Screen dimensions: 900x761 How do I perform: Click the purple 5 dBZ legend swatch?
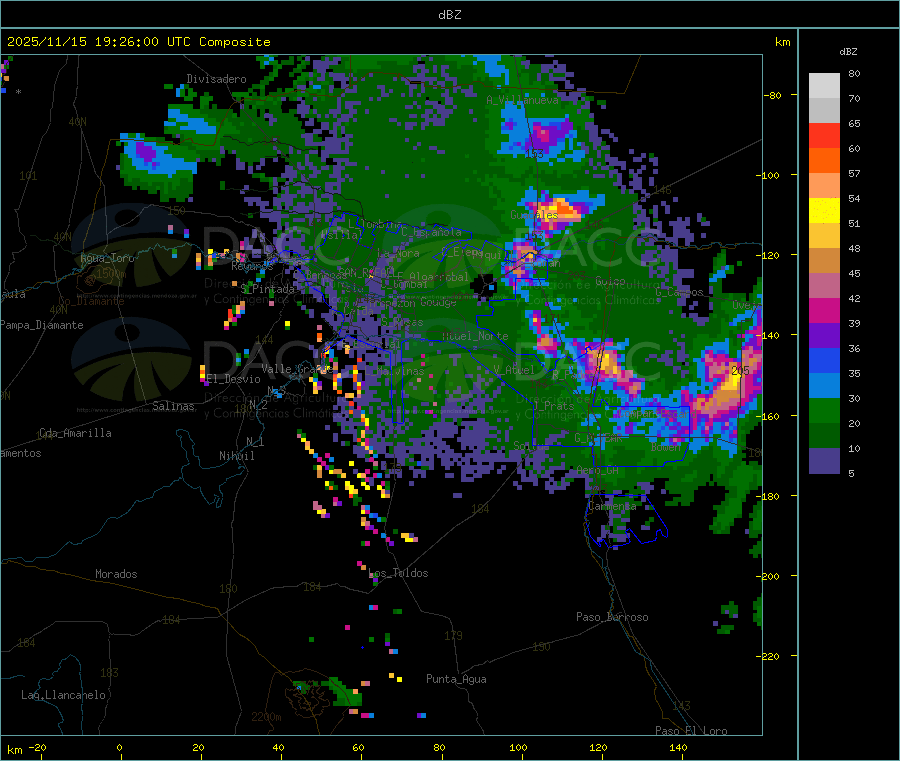tap(824, 461)
